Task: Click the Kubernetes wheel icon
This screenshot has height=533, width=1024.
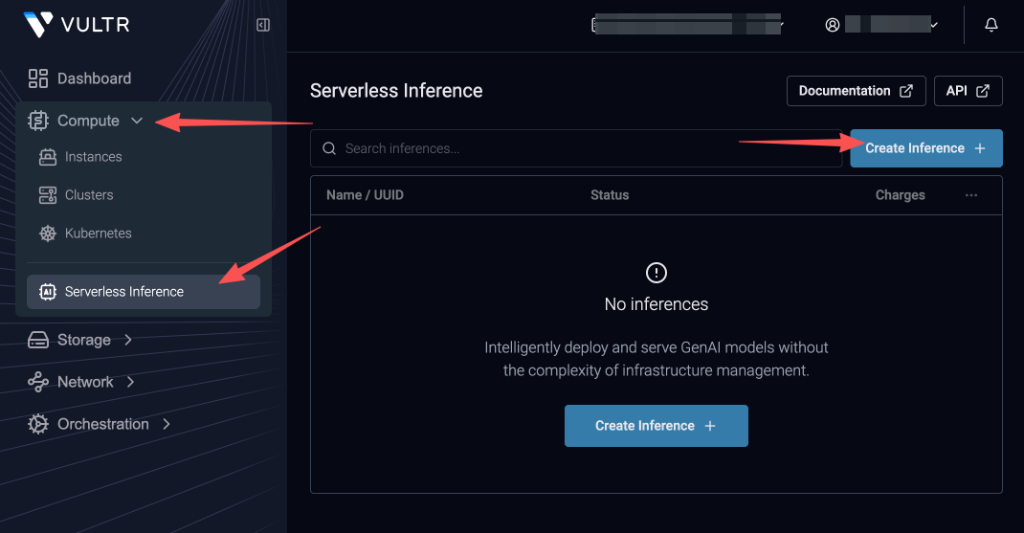Action: pyautogui.click(x=48, y=233)
